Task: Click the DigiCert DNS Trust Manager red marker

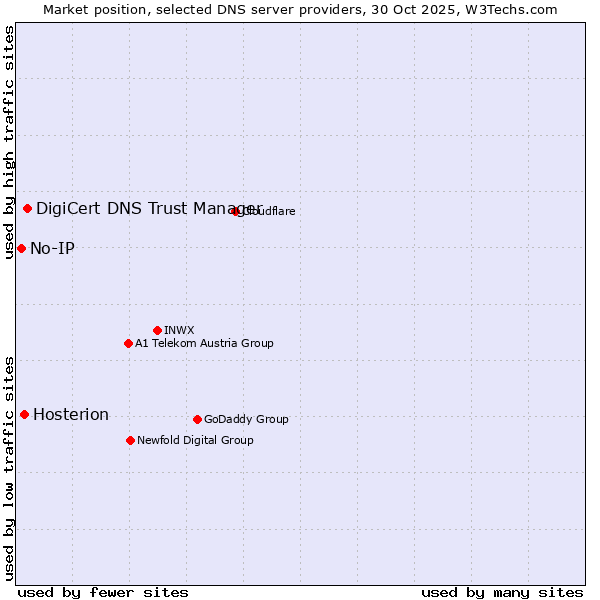Action: point(28,208)
